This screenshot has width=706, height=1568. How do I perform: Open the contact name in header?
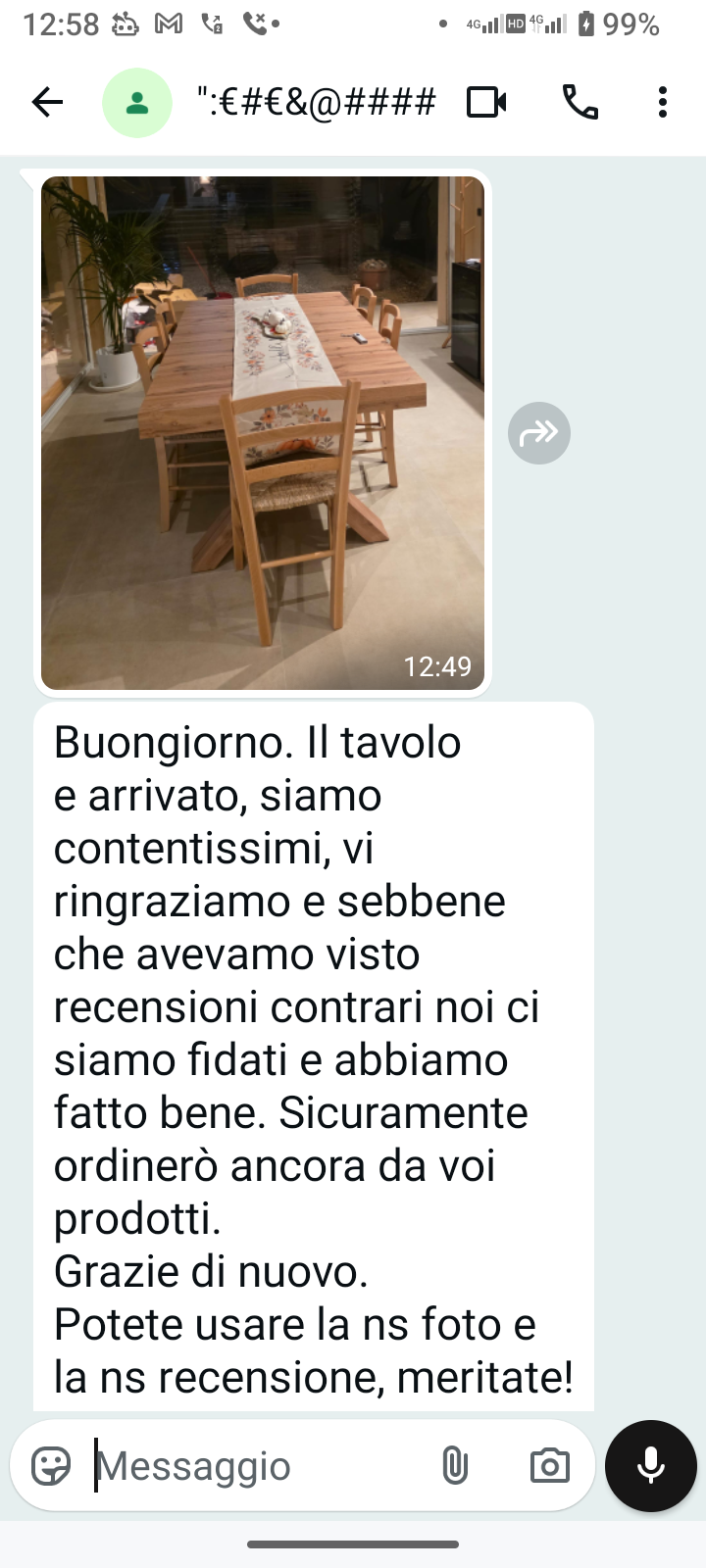316,102
